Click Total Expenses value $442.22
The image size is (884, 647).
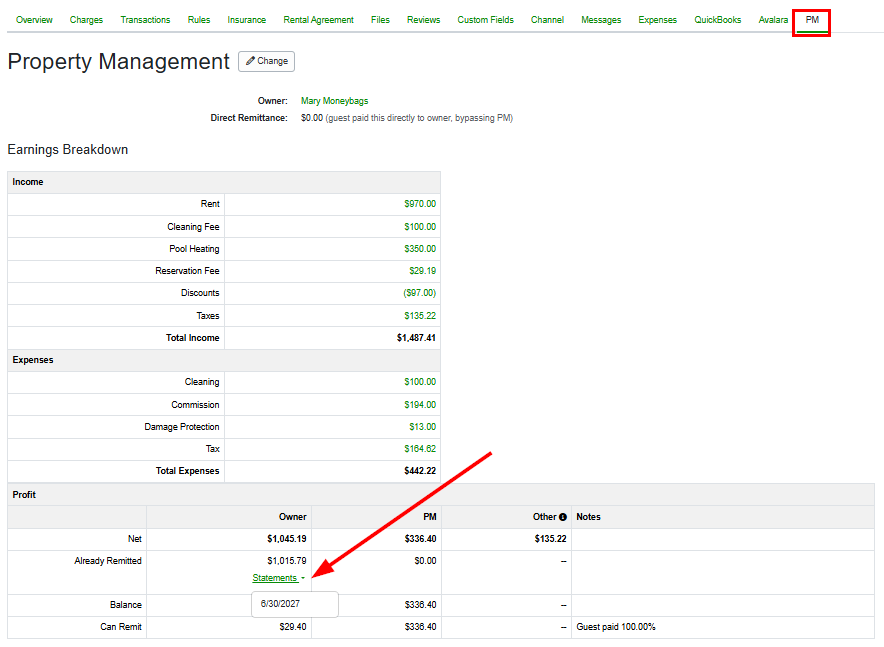tap(420, 471)
